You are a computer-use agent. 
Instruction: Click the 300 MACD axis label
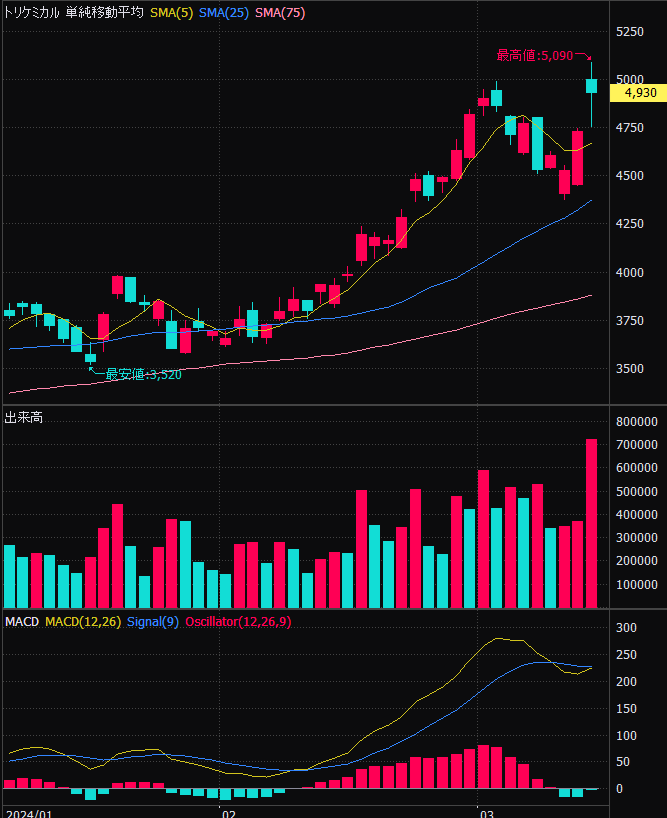point(626,628)
